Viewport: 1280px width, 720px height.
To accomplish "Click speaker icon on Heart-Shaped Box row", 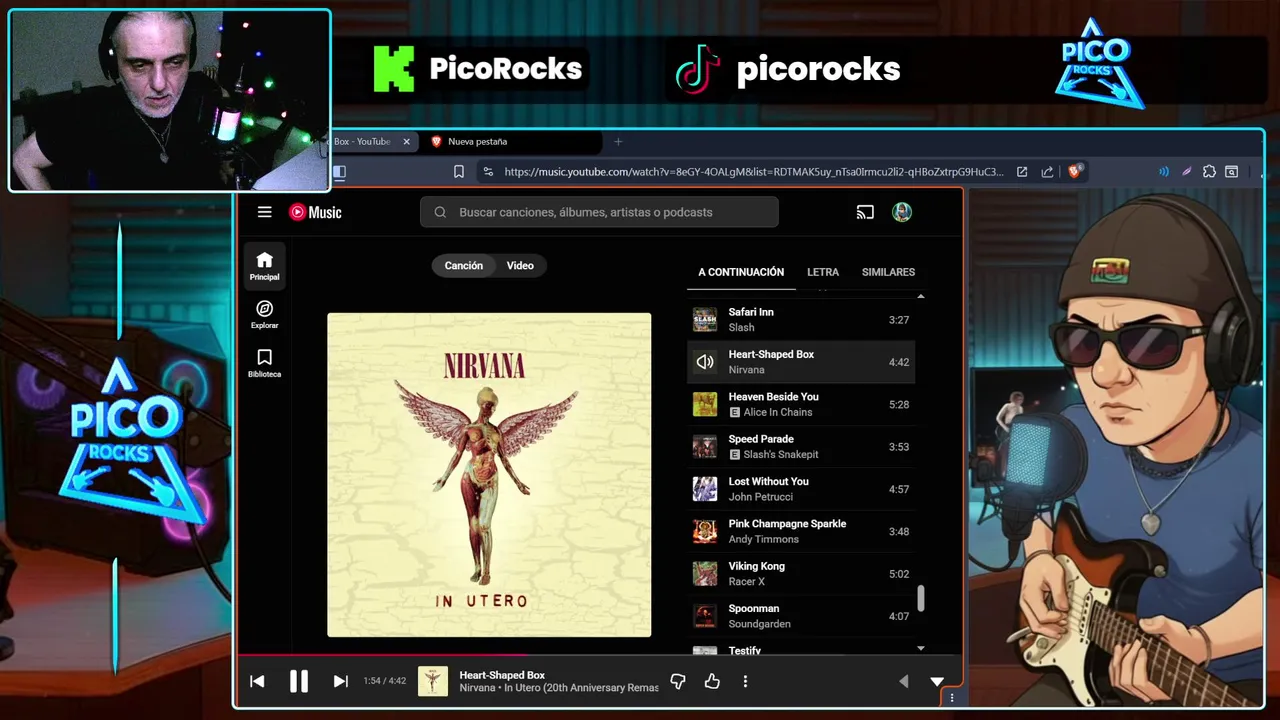I will click(x=705, y=362).
